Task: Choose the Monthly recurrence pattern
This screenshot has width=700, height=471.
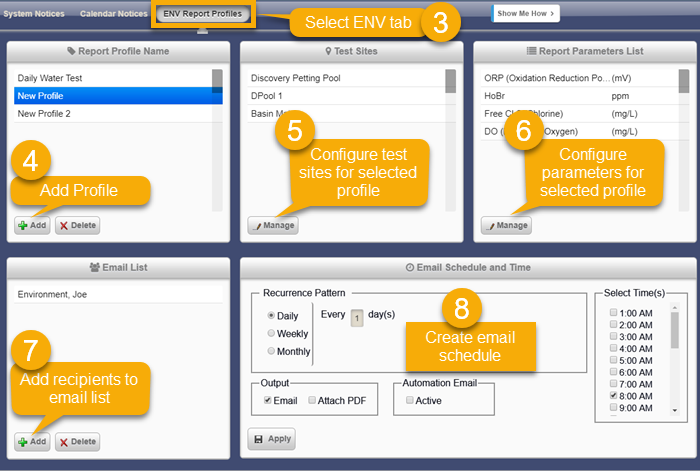Action: point(271,351)
